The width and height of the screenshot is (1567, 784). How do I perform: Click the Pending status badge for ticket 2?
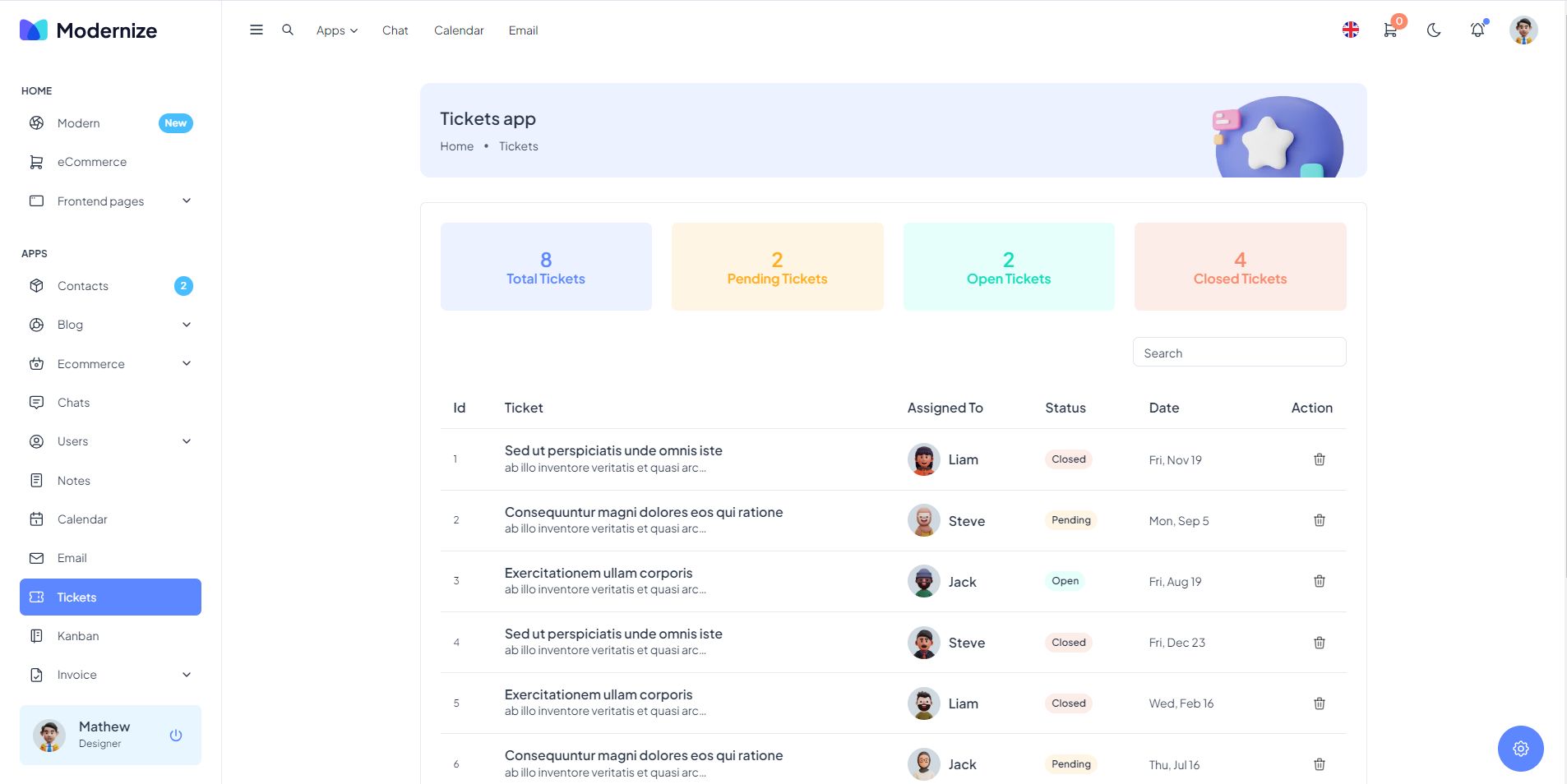pyautogui.click(x=1071, y=520)
